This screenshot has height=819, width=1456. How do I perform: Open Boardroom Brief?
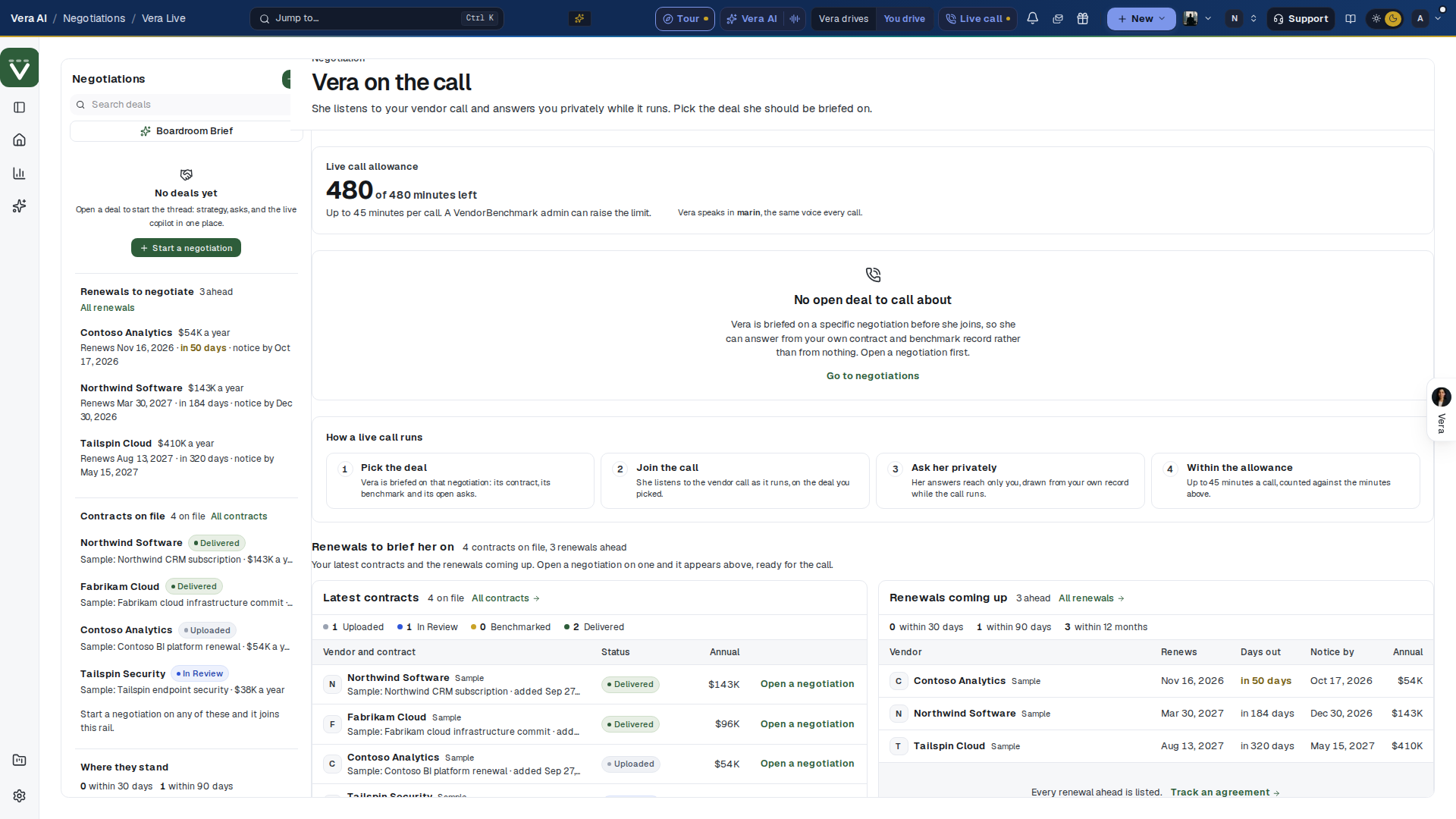click(186, 131)
